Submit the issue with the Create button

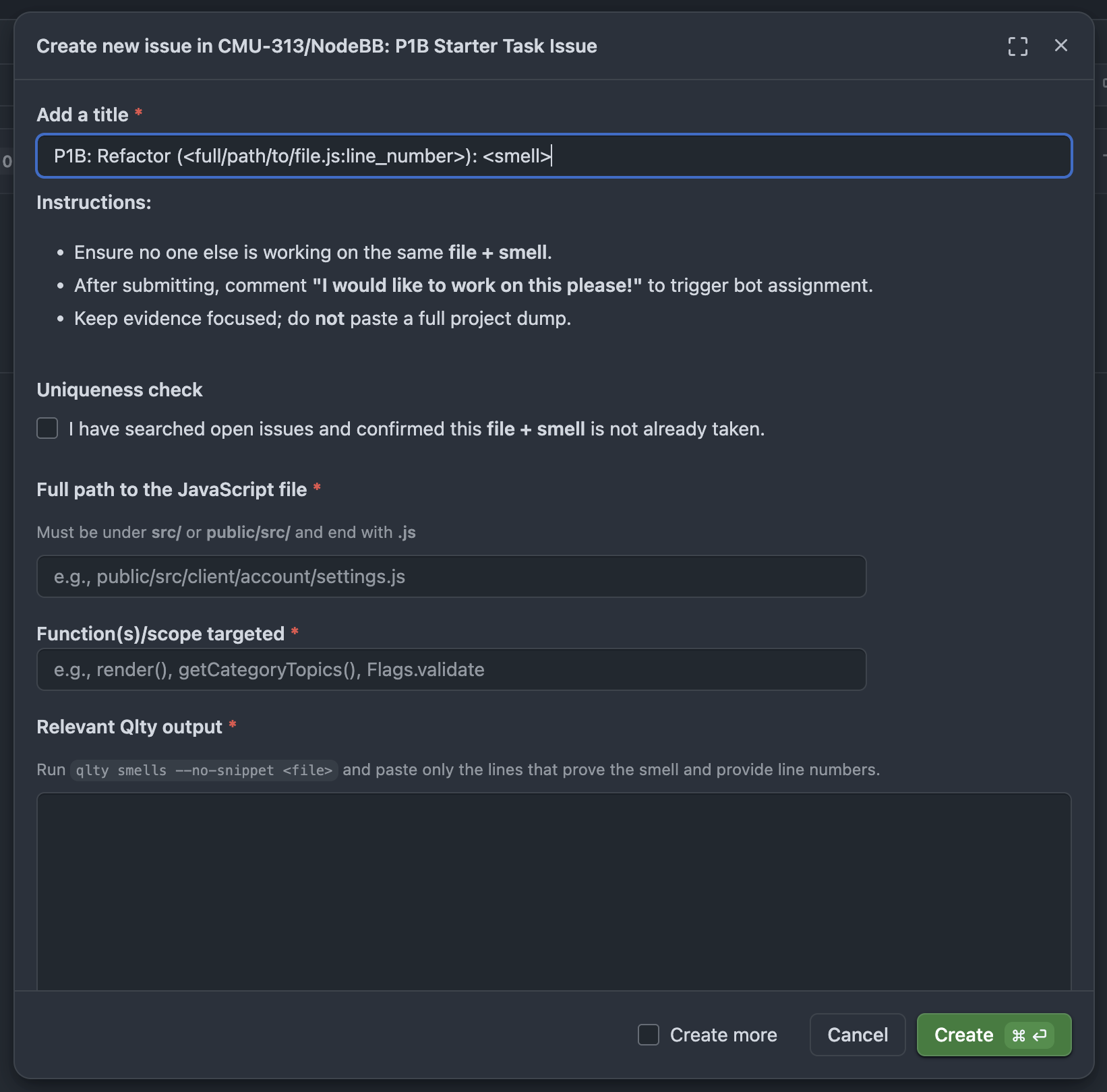coord(994,1035)
